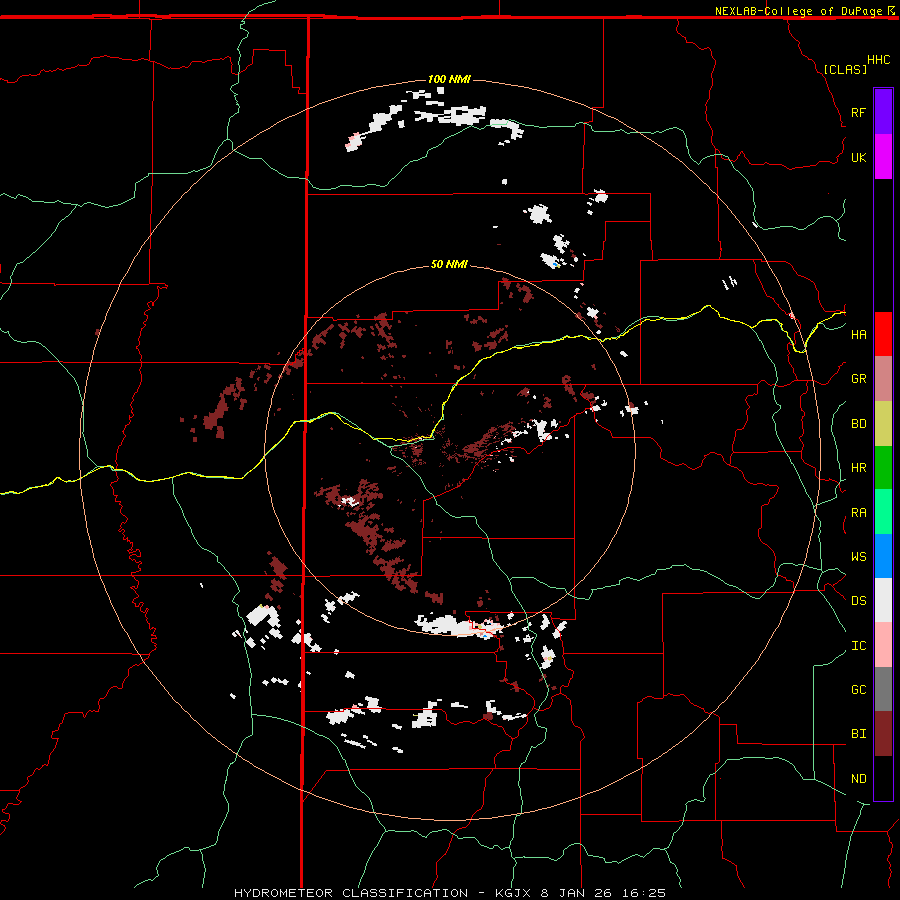The width and height of the screenshot is (900, 900).
Task: Click the ND legend label
Action: 858,779
